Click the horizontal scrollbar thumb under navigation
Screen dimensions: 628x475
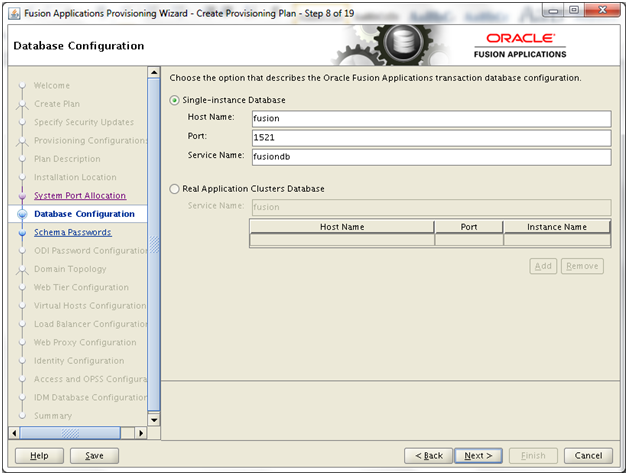[x=70, y=433]
